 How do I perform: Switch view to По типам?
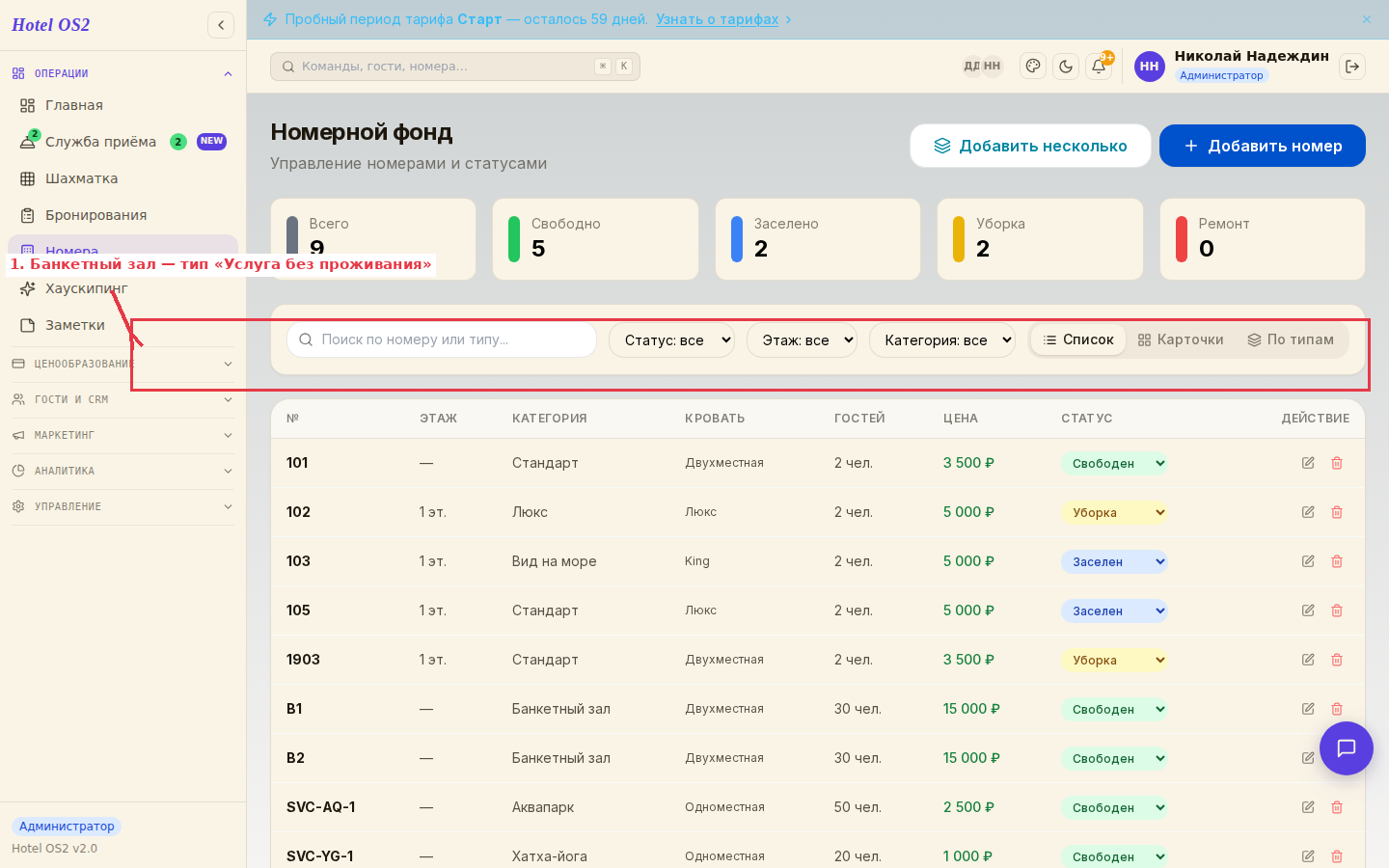tap(1291, 339)
